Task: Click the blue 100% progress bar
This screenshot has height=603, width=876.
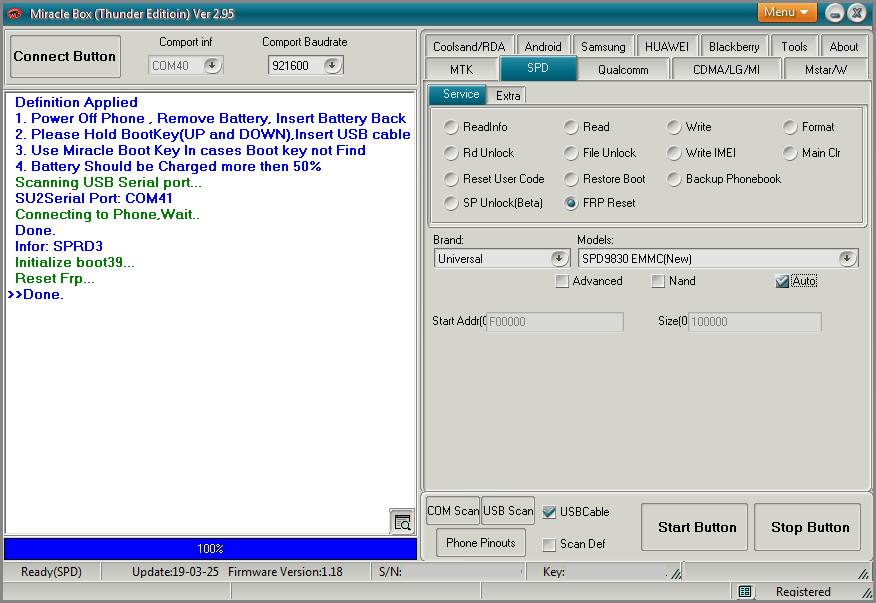Action: 210,548
